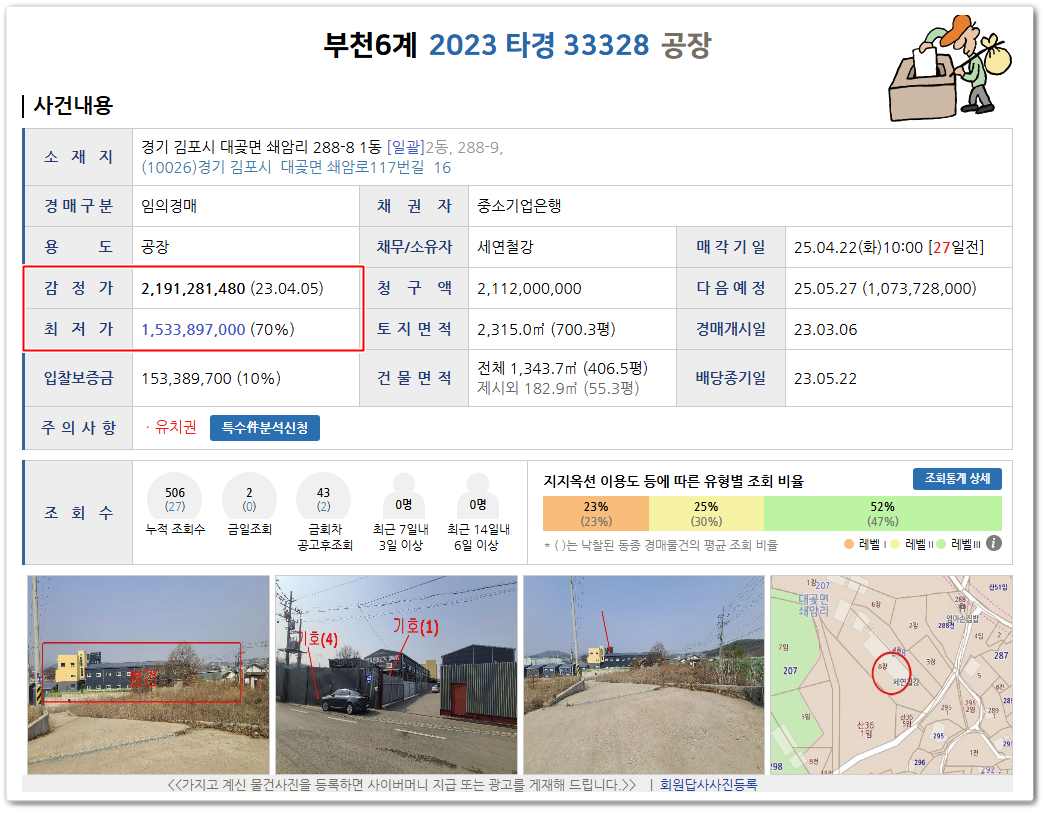This screenshot has width=1046, height=813.
Task: Click the orange 23% level I bar
Action: 596,514
